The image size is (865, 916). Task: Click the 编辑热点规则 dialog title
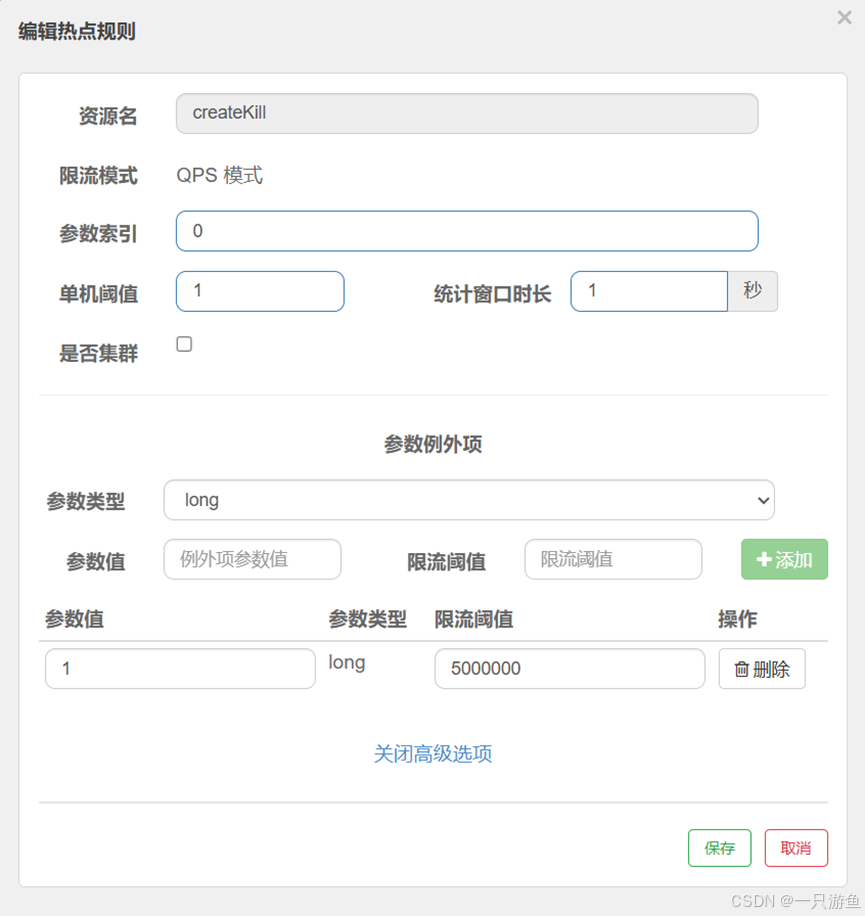77,31
